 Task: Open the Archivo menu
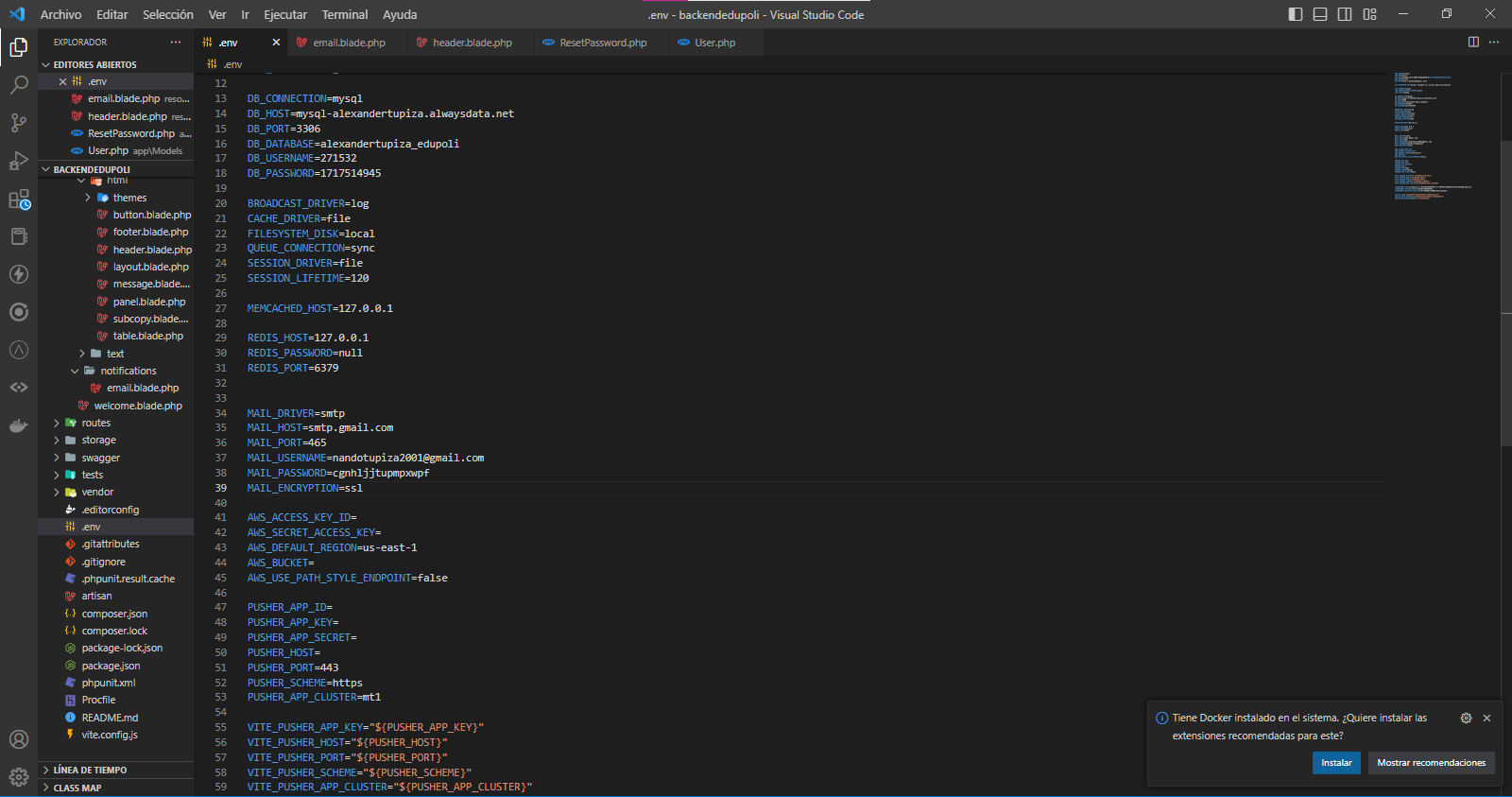click(x=60, y=14)
